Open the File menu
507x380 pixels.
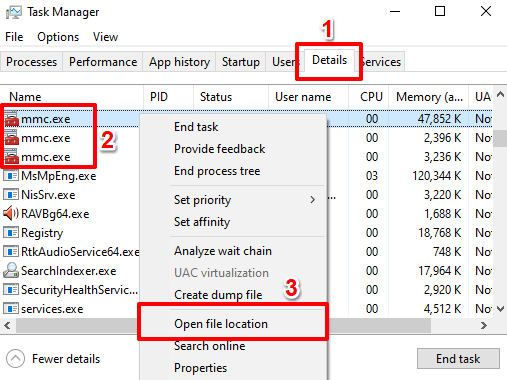coord(14,37)
